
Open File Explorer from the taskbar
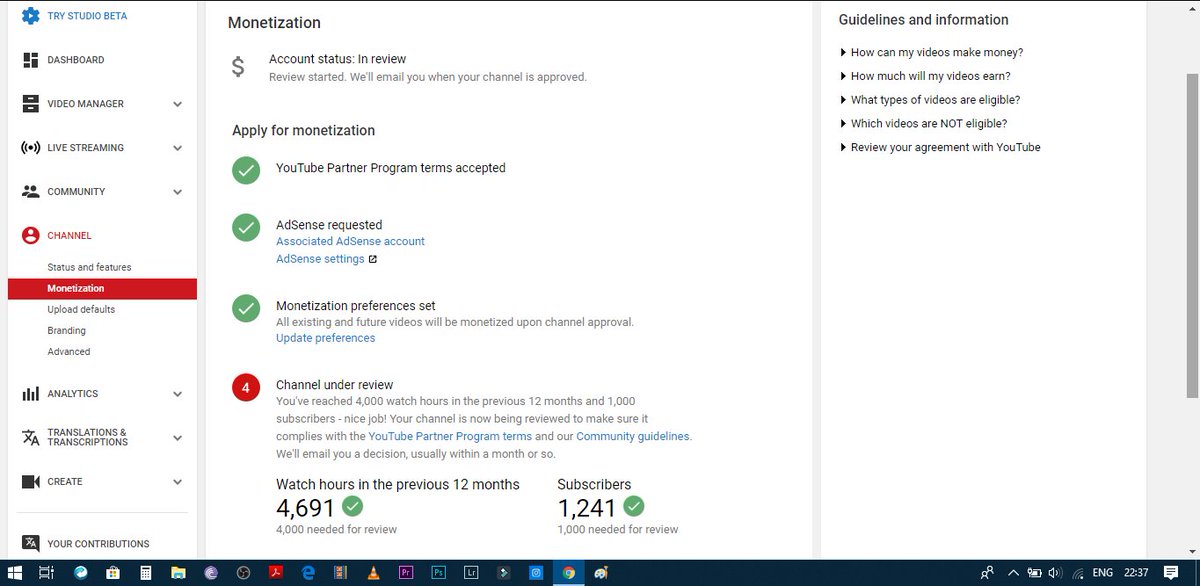pyautogui.click(x=178, y=573)
